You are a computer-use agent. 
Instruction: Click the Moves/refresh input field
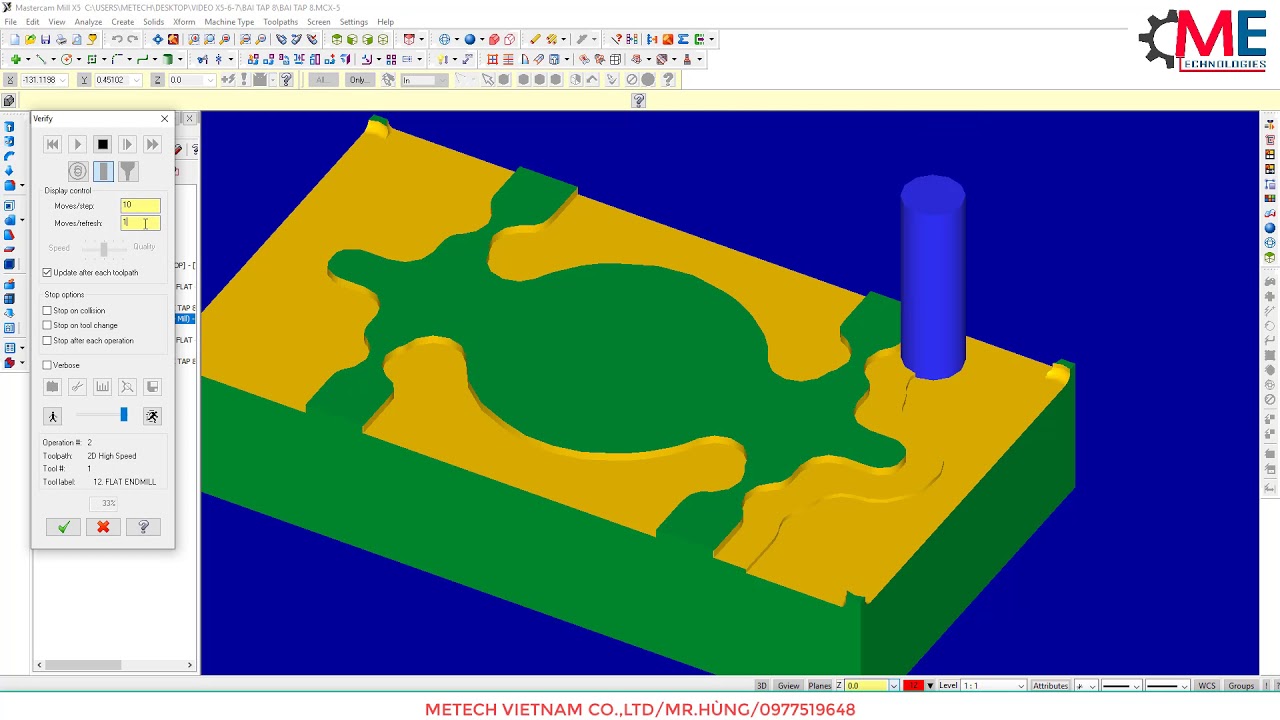coord(140,223)
